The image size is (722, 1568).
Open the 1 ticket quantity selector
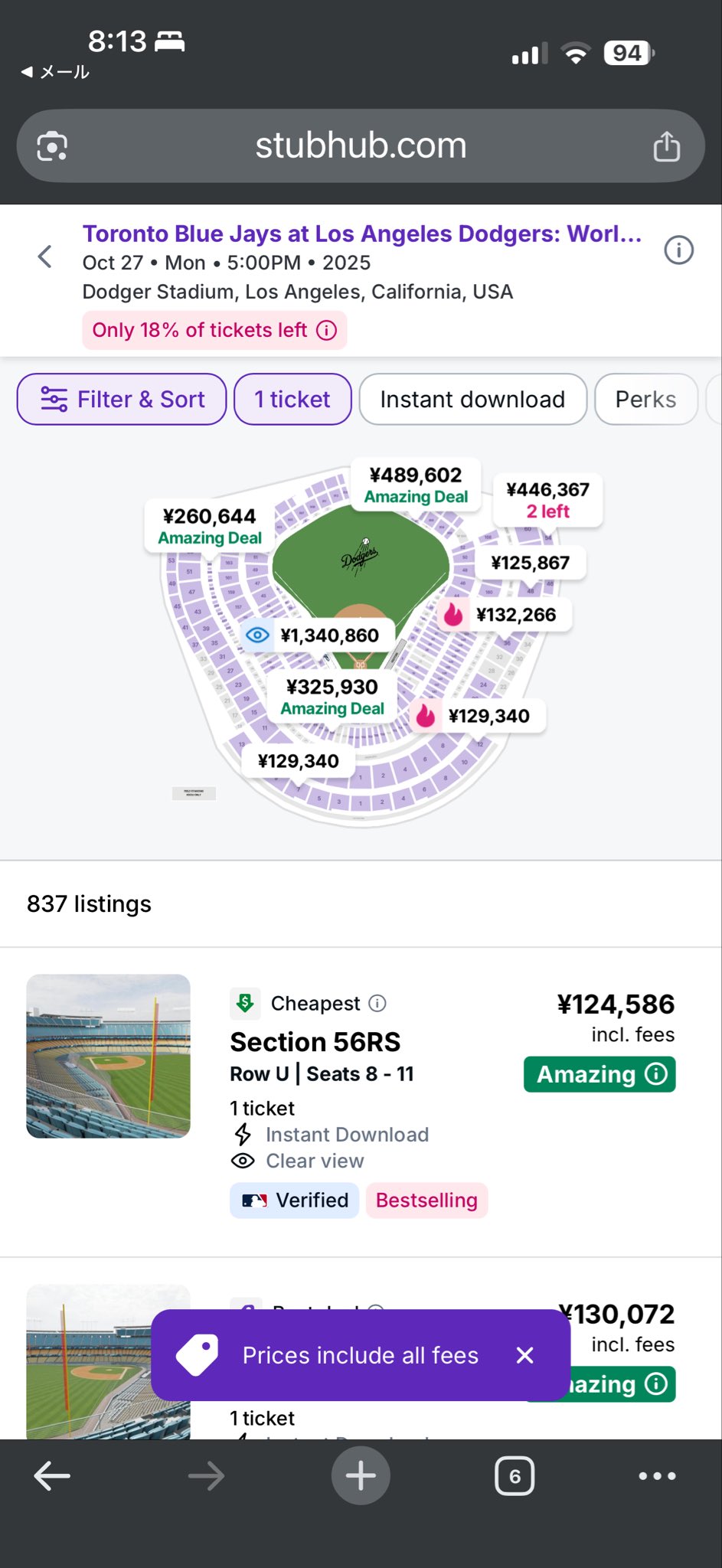(x=292, y=399)
